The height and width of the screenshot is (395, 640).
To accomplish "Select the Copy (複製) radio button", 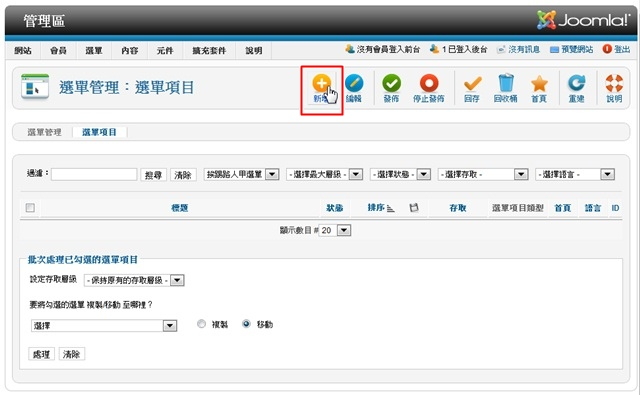I will click(x=201, y=324).
